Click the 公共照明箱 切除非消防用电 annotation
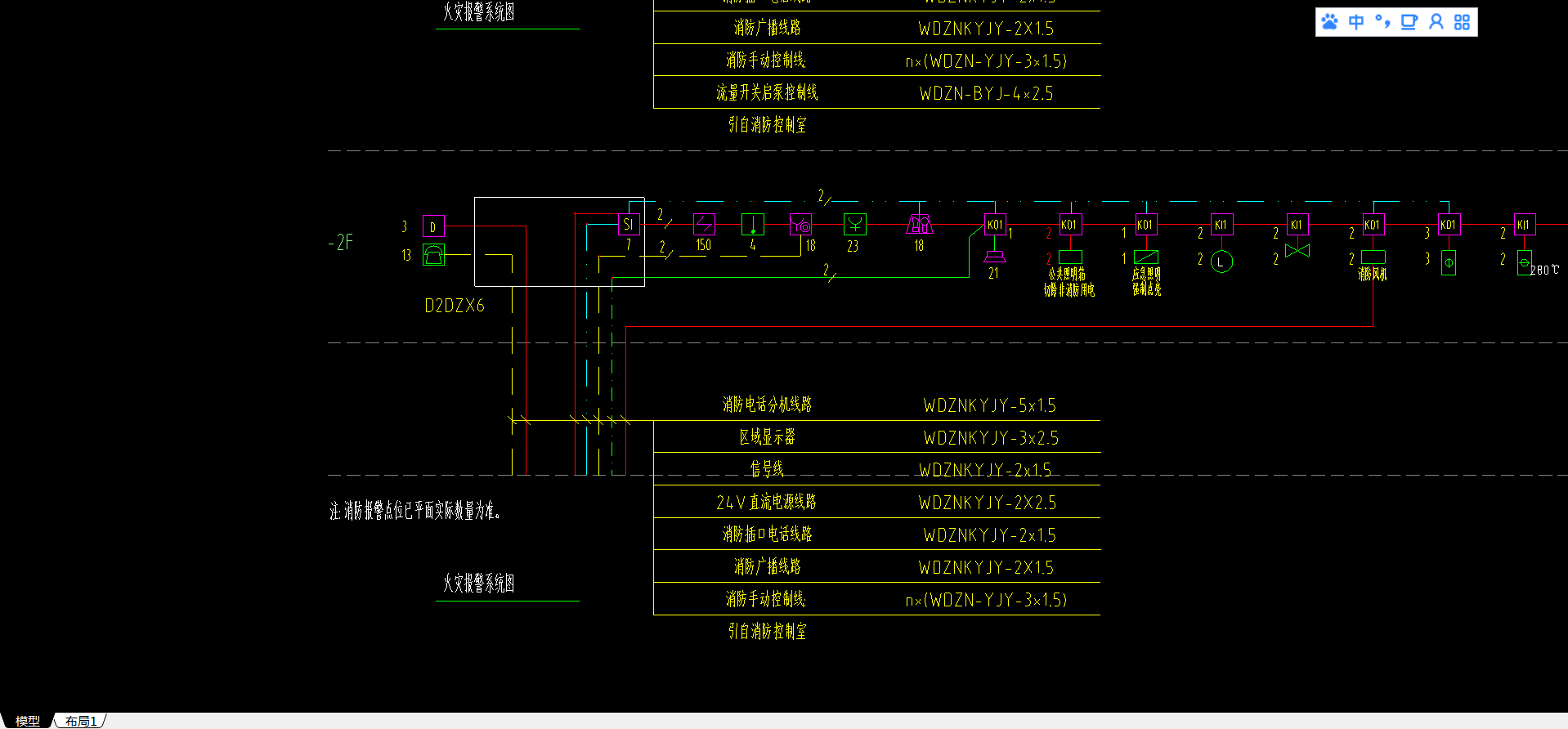The height and width of the screenshot is (729, 1568). pyautogui.click(x=1069, y=282)
